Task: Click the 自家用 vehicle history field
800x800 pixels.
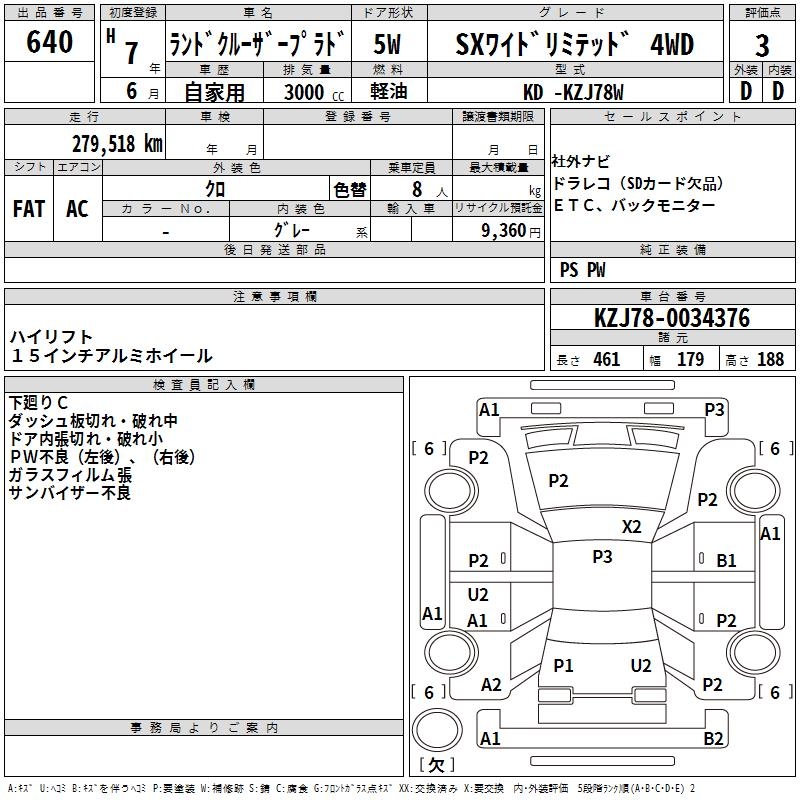Action: click(x=215, y=91)
